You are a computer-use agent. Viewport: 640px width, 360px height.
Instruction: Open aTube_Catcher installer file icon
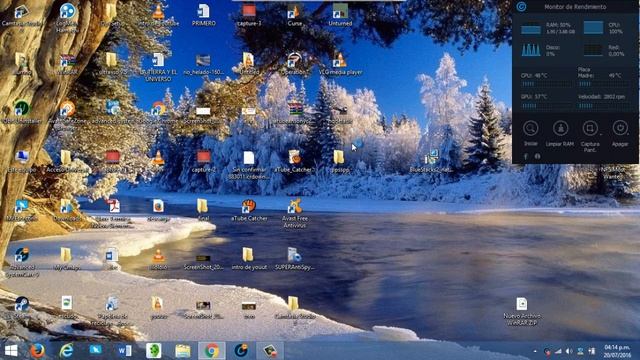click(294, 160)
